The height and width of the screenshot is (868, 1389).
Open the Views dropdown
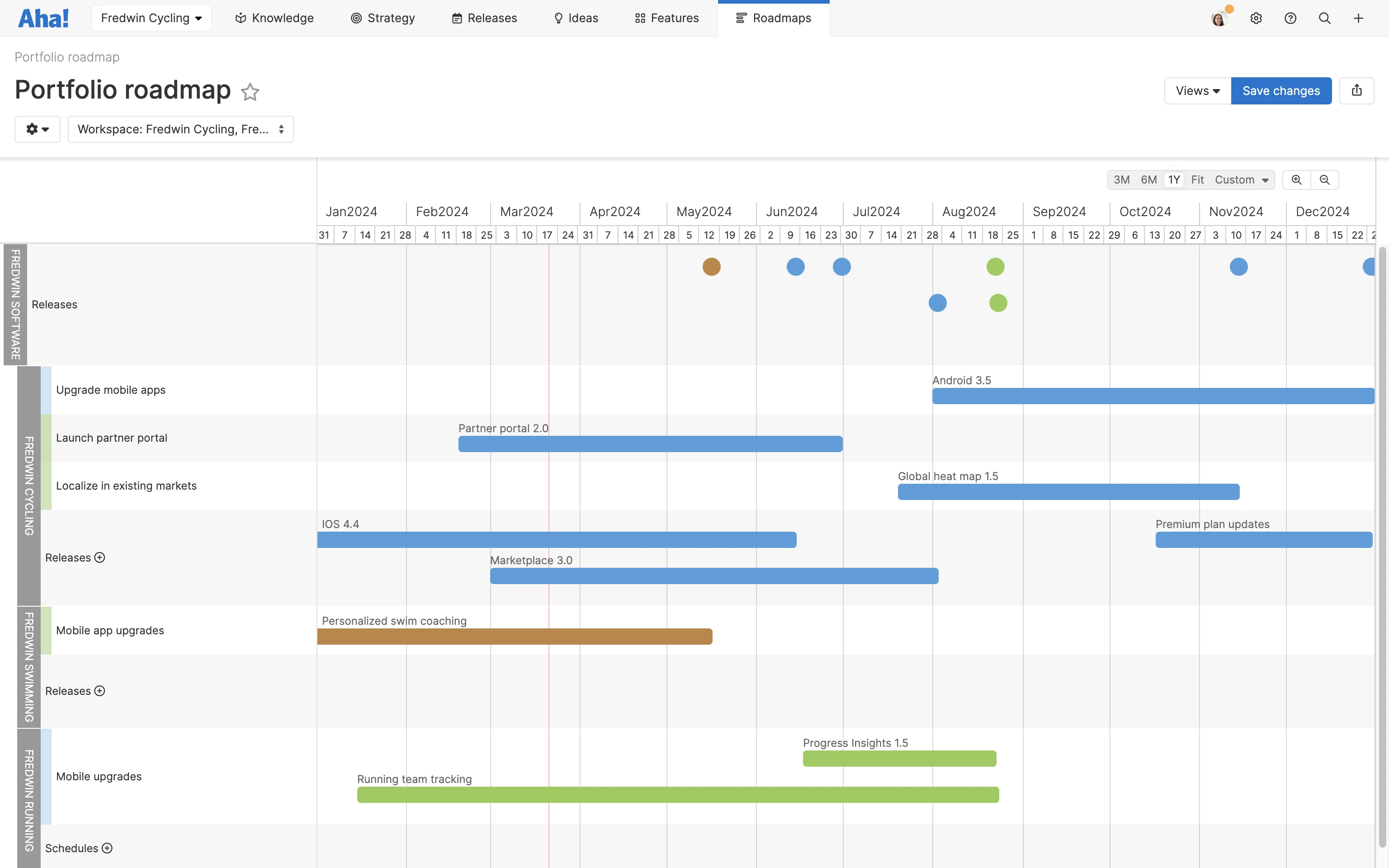pos(1196,90)
